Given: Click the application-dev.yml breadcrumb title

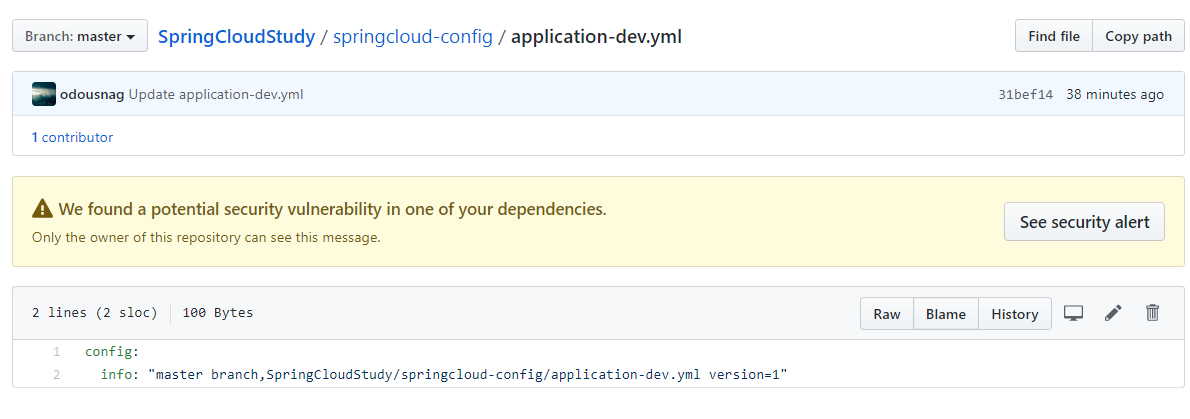Looking at the screenshot, I should 597,36.
